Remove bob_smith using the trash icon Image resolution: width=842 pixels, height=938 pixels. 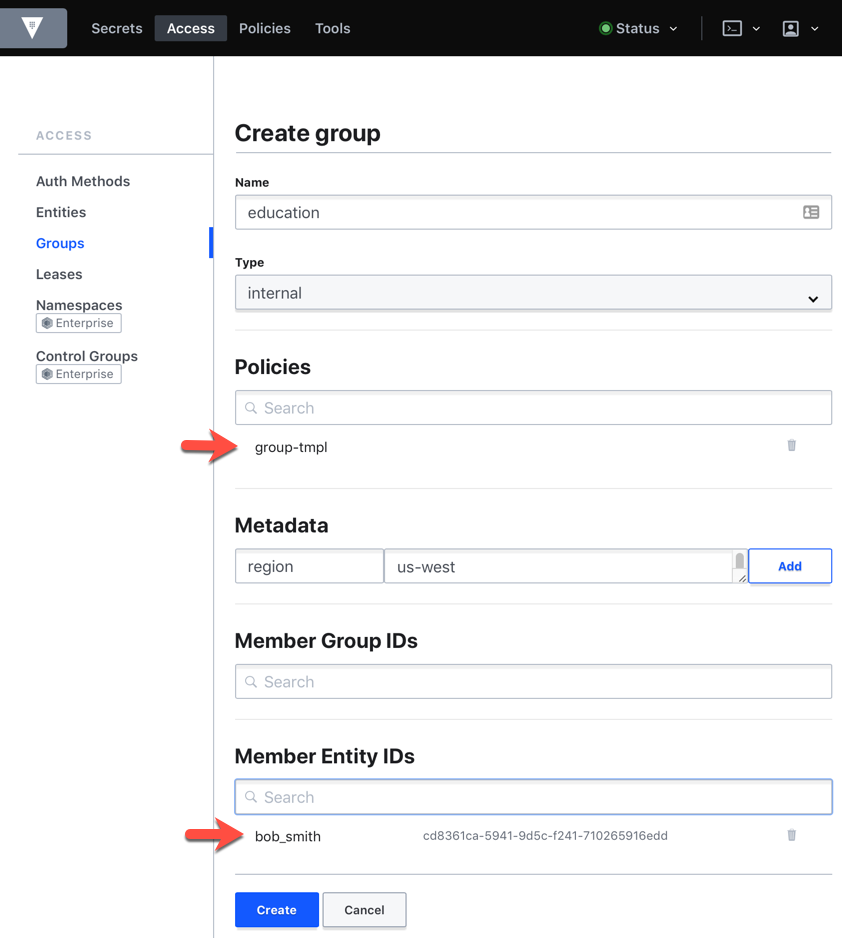(x=791, y=836)
